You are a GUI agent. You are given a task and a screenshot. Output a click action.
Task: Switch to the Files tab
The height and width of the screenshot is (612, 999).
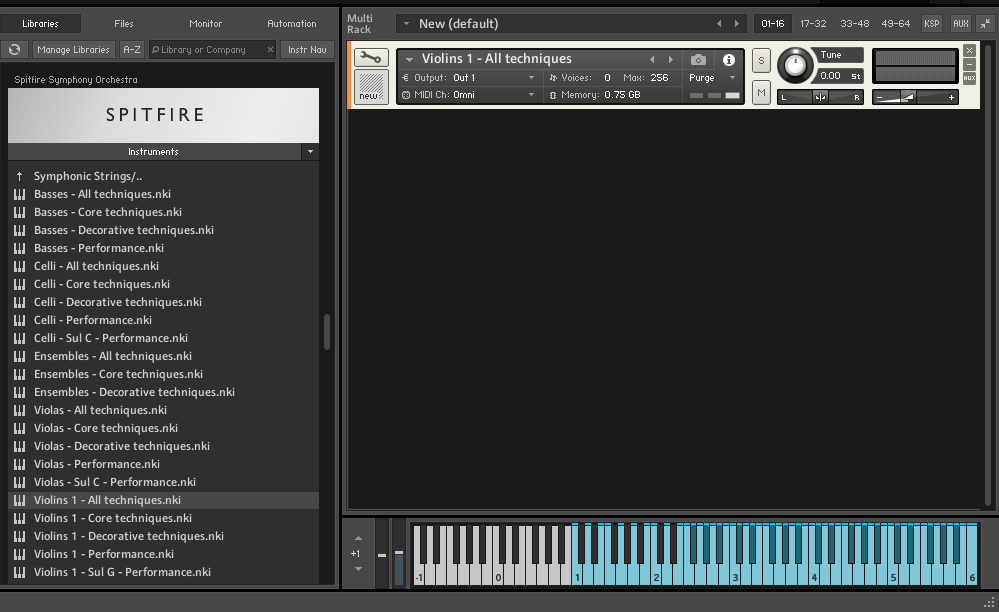124,24
